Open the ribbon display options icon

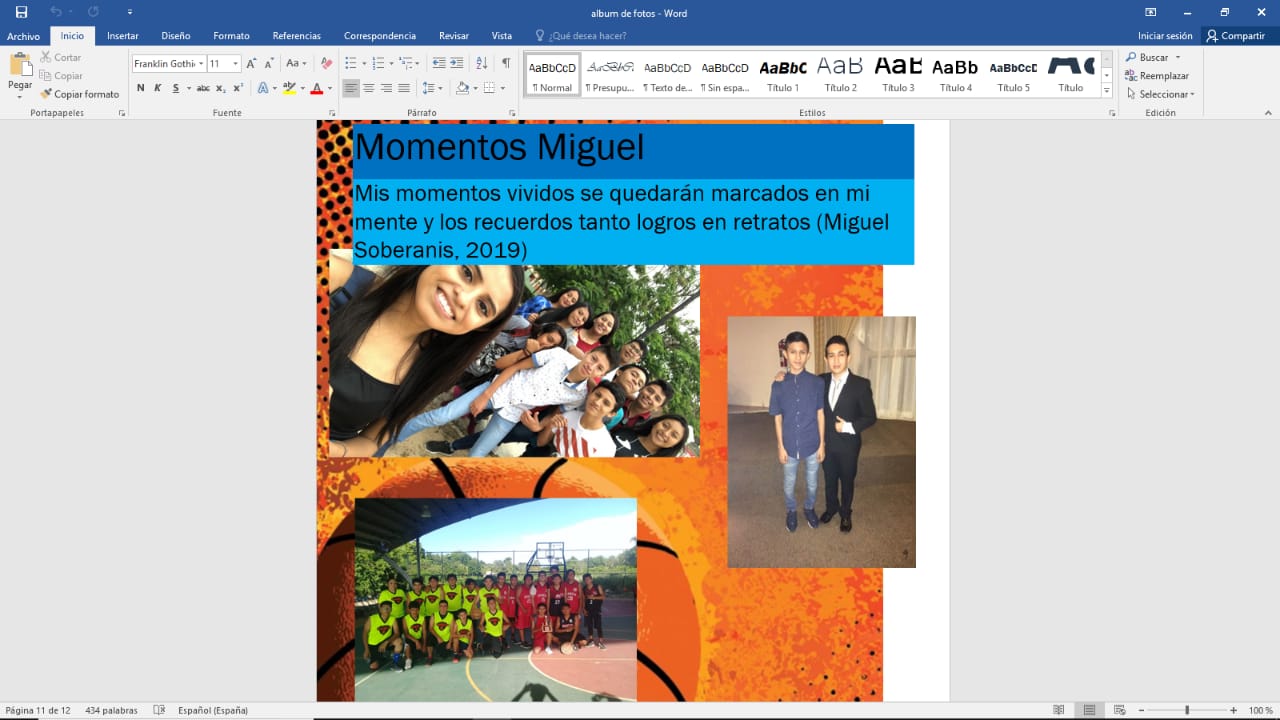(x=1151, y=12)
